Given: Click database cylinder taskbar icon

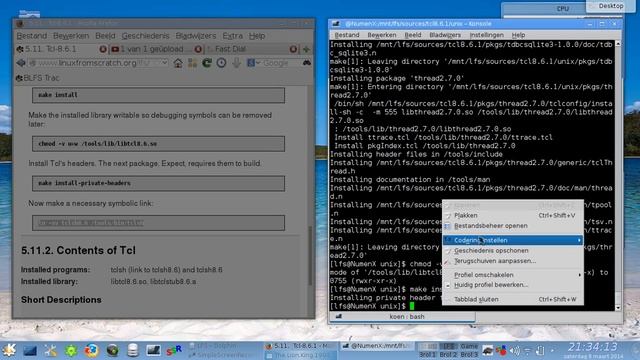Looking at the screenshot, I should tap(133, 350).
